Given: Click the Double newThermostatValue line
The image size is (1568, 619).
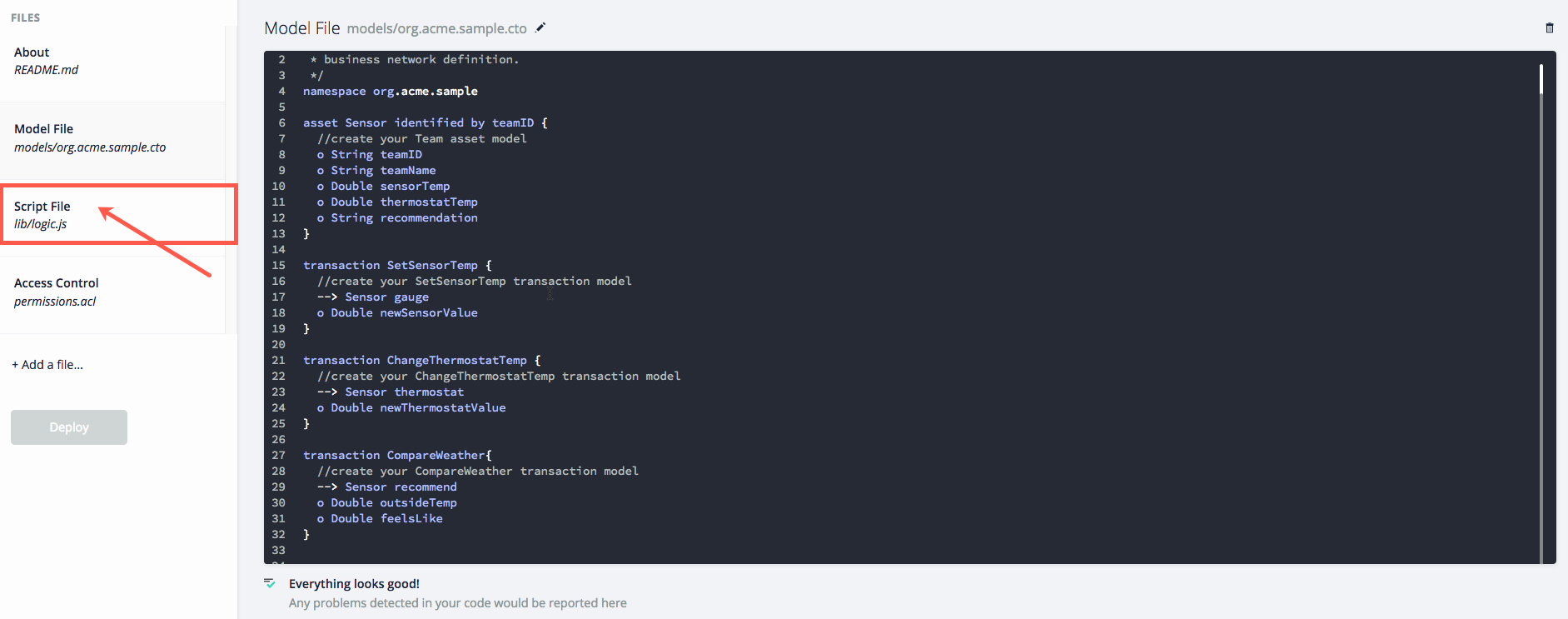Looking at the screenshot, I should pyautogui.click(x=411, y=407).
